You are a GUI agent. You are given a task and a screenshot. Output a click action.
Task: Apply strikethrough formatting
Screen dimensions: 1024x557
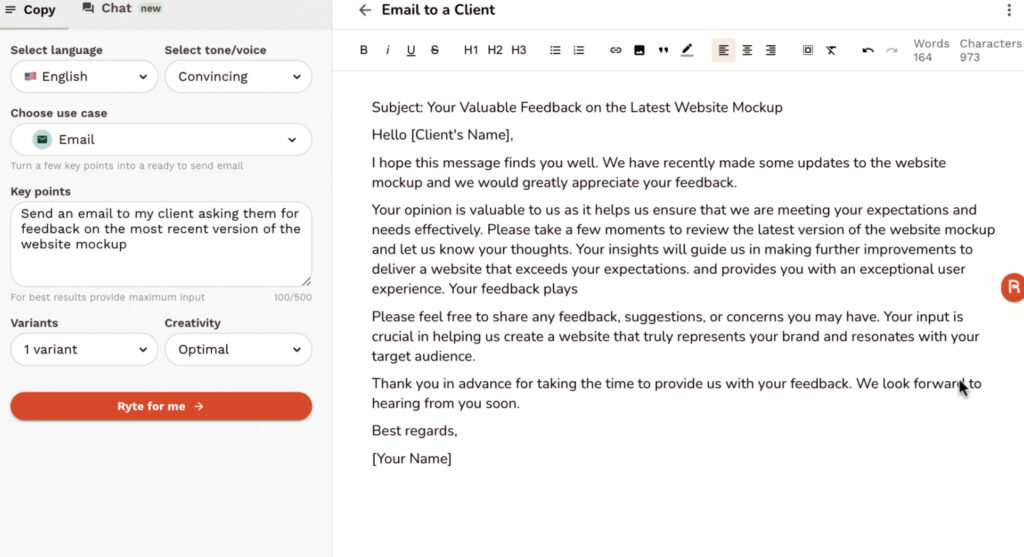pyautogui.click(x=435, y=50)
